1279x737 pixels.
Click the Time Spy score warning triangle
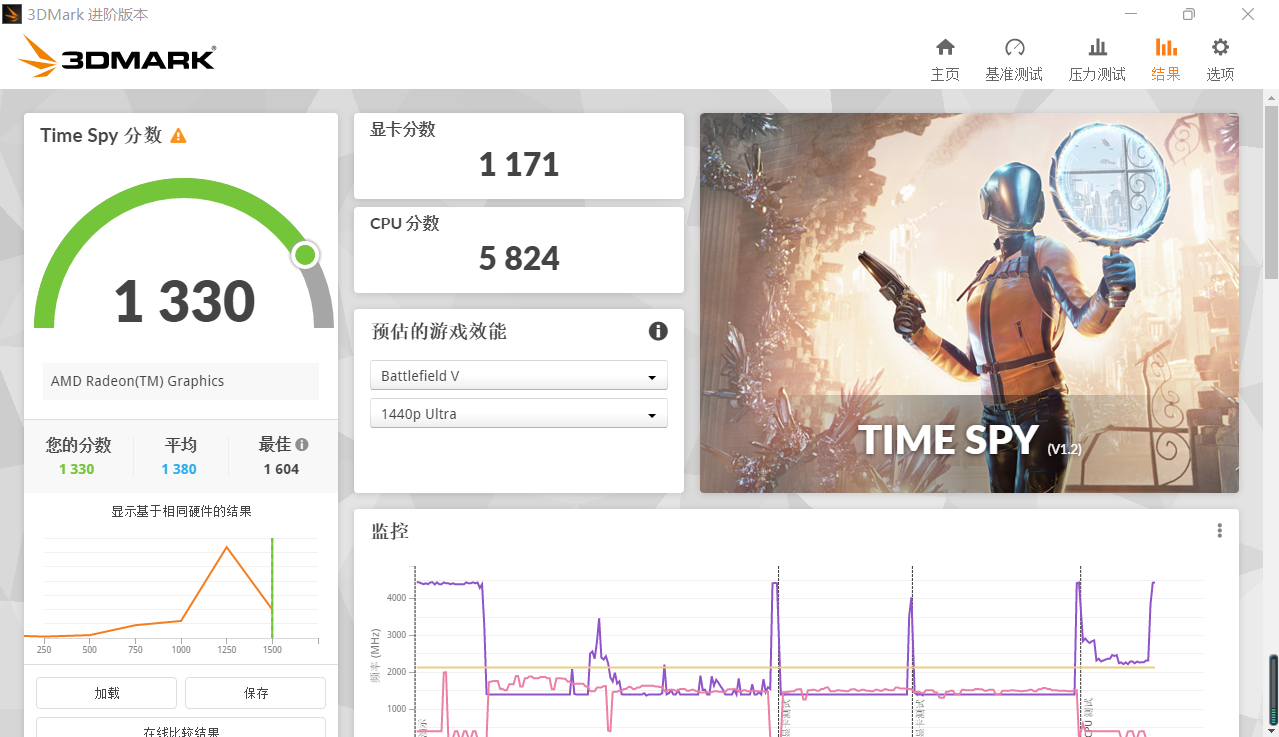point(178,135)
